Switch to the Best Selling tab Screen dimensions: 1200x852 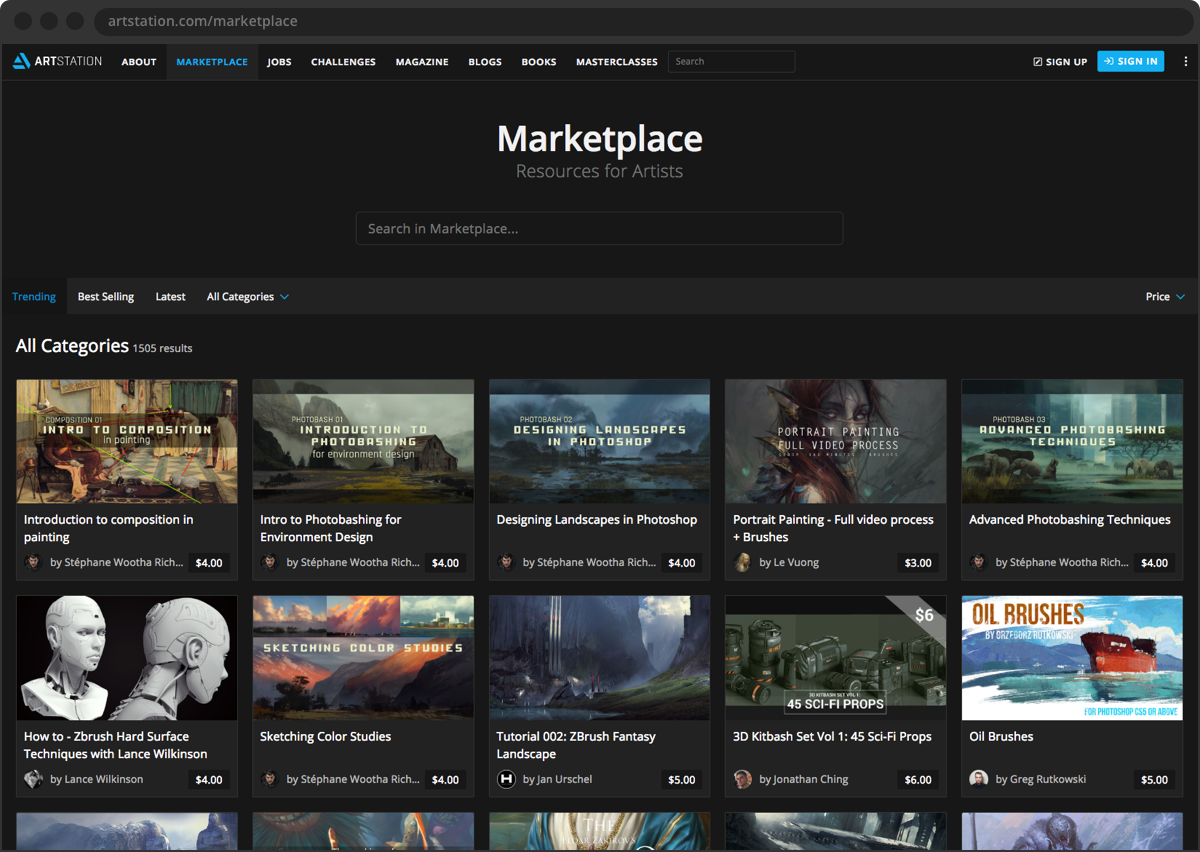pos(106,297)
